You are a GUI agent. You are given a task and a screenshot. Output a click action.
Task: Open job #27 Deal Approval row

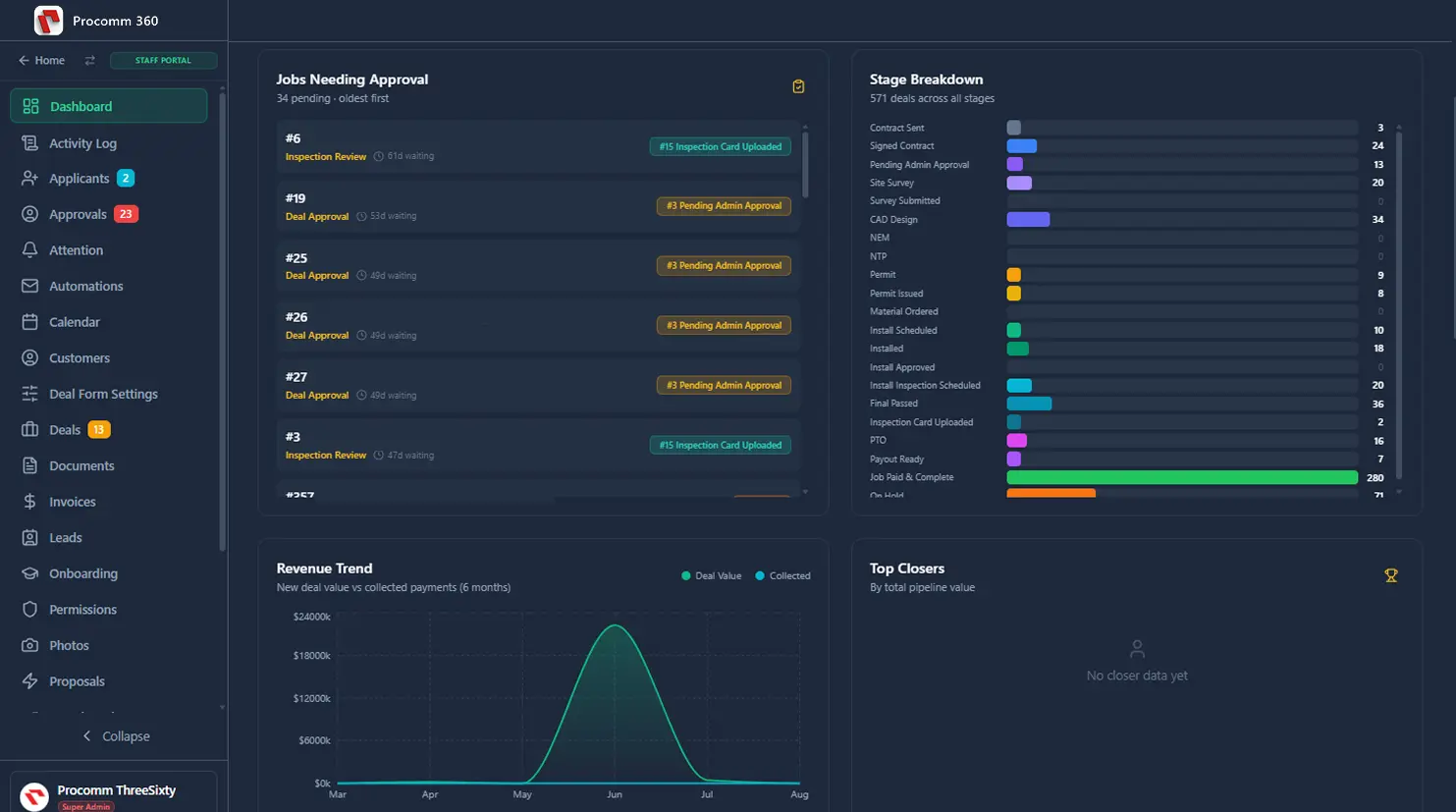coord(538,385)
